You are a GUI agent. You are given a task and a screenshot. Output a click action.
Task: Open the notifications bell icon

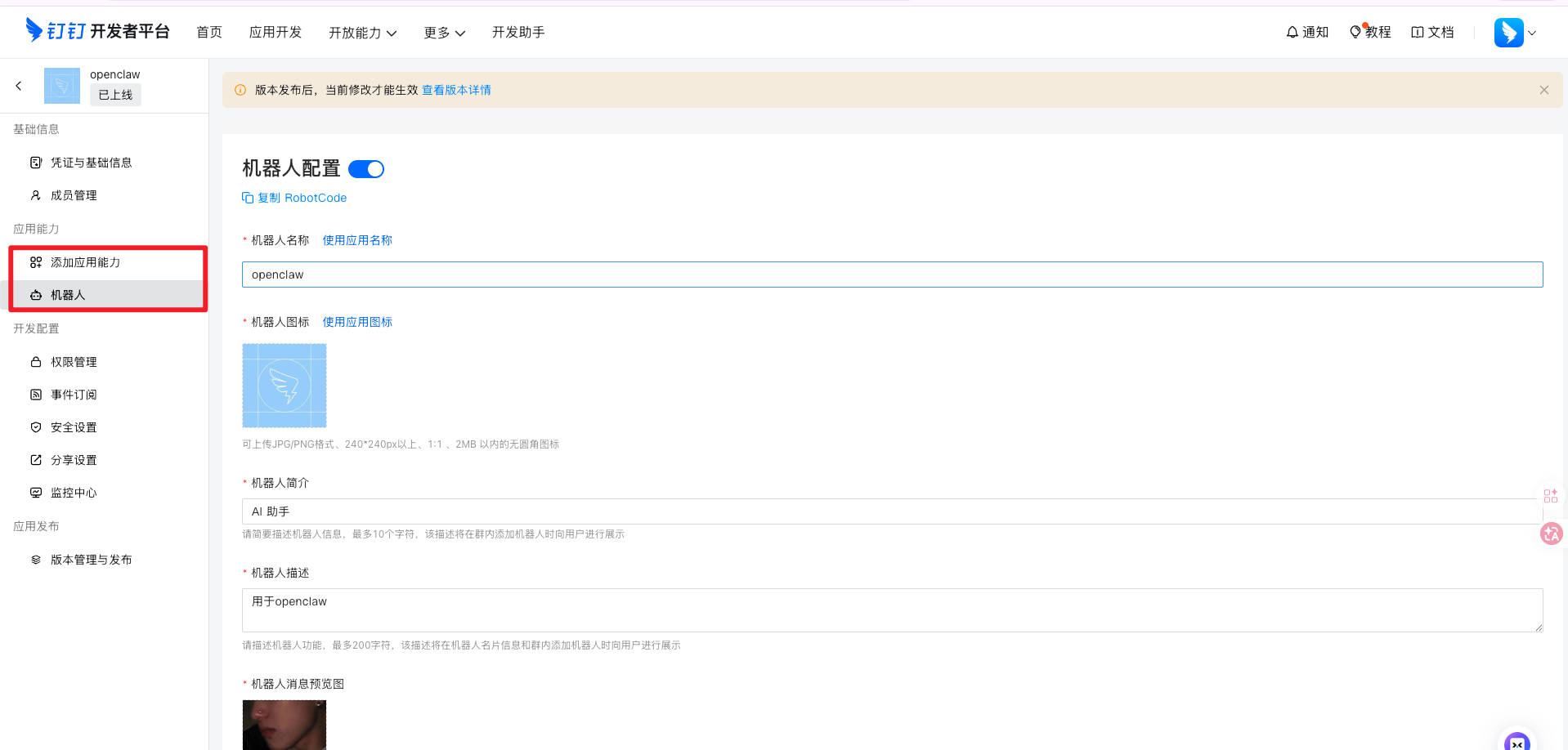coord(1292,33)
